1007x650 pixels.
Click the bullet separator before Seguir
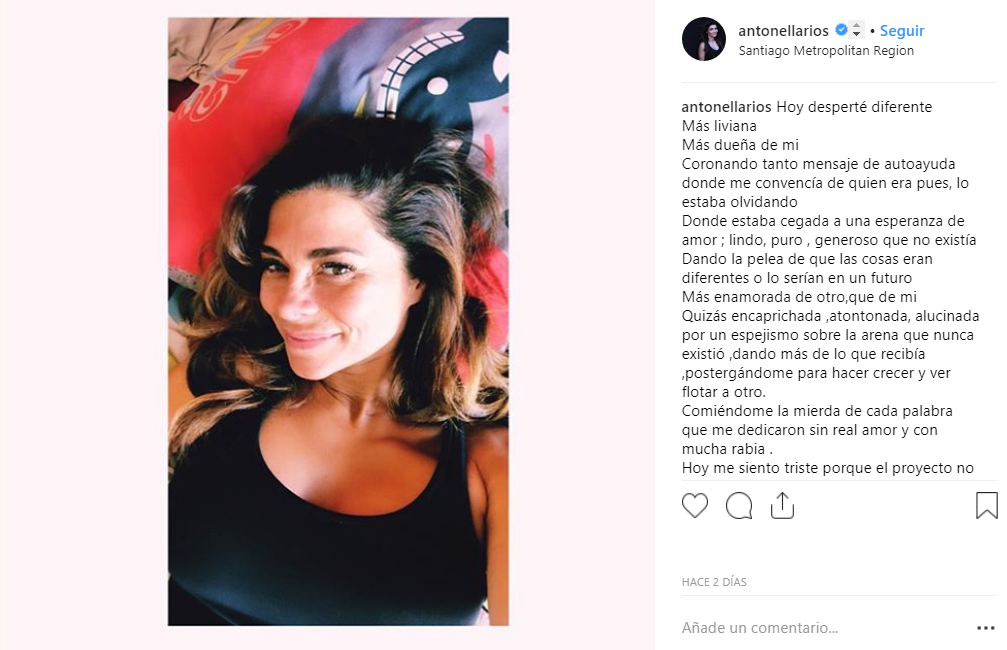click(872, 31)
